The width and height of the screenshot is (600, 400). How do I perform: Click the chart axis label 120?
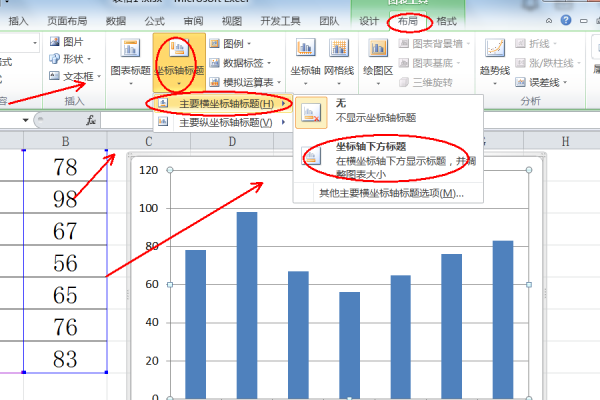148,170
